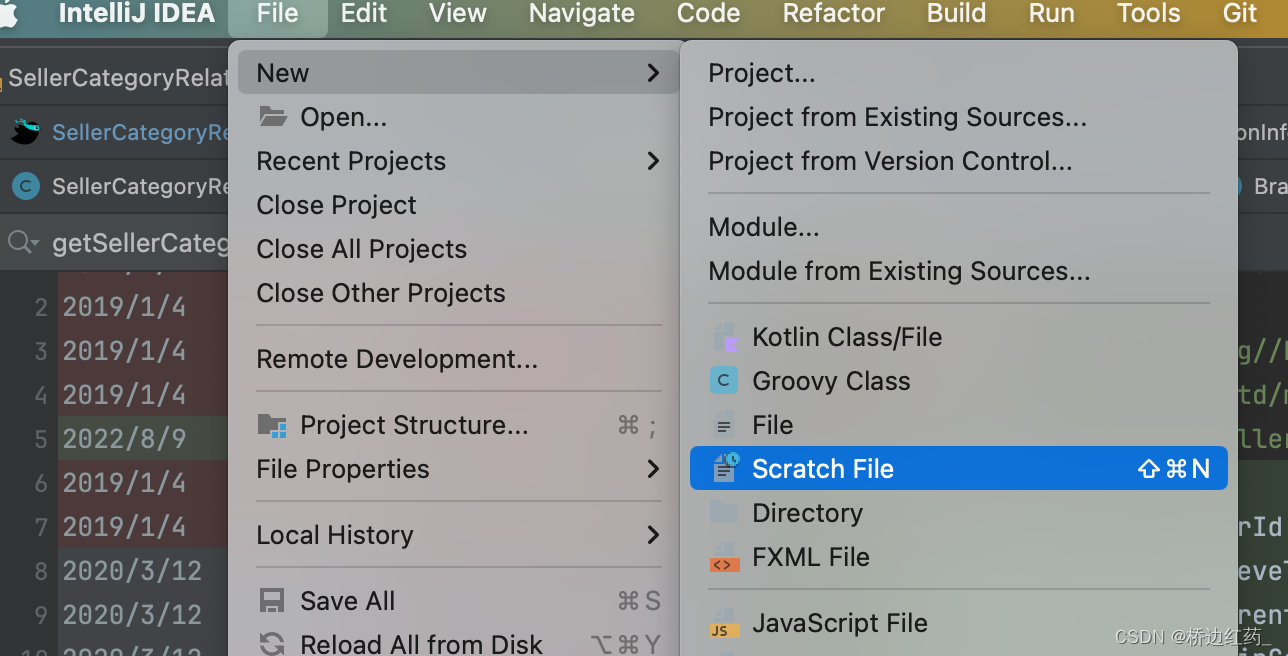1288x656 pixels.
Task: Click the Save All disk icon
Action: 272,601
